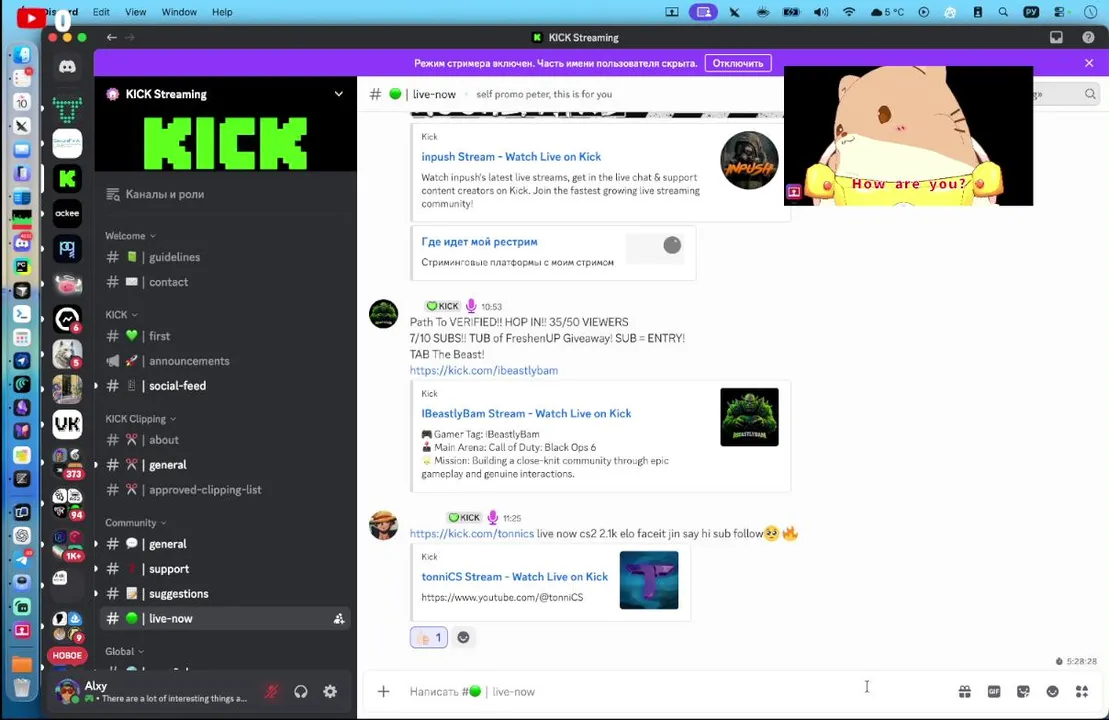Open the kick.com/tonnics link
1109x720 pixels.
(472, 533)
